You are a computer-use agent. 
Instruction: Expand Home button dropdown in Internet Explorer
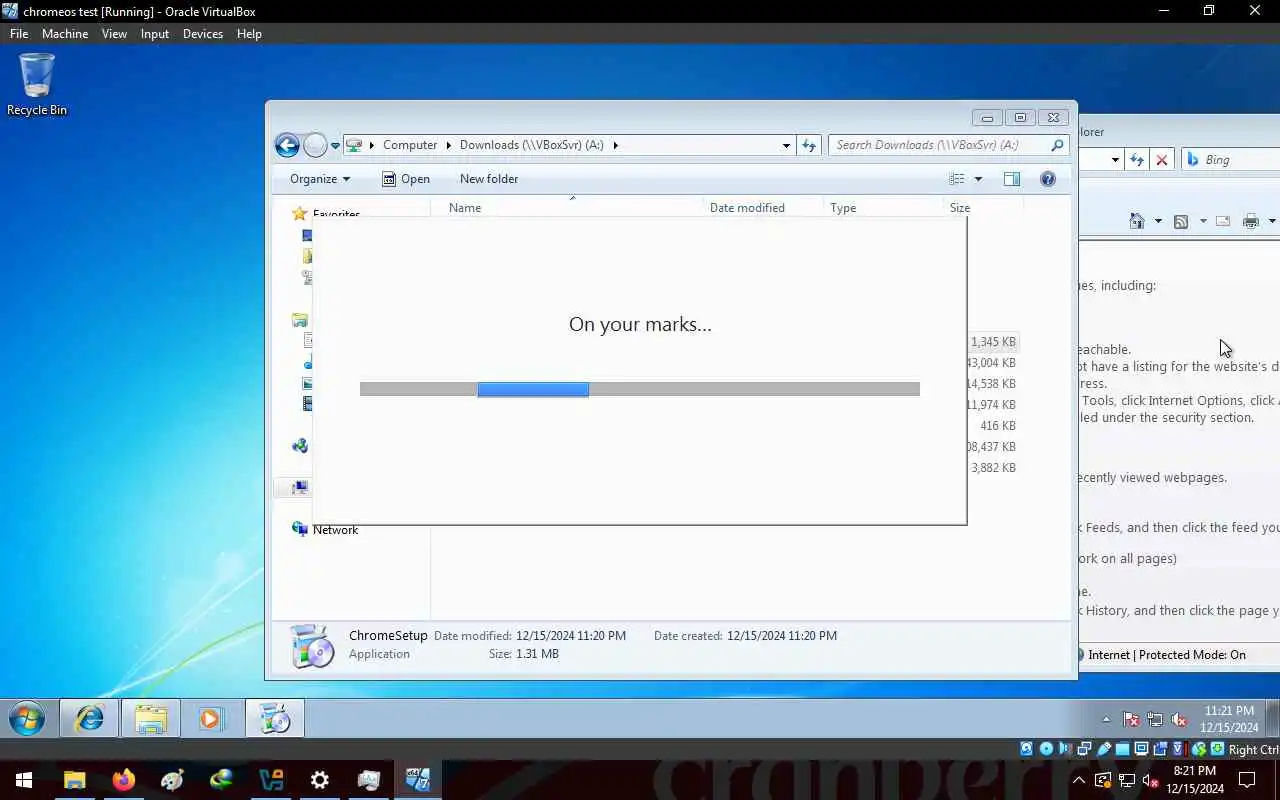(x=1158, y=221)
